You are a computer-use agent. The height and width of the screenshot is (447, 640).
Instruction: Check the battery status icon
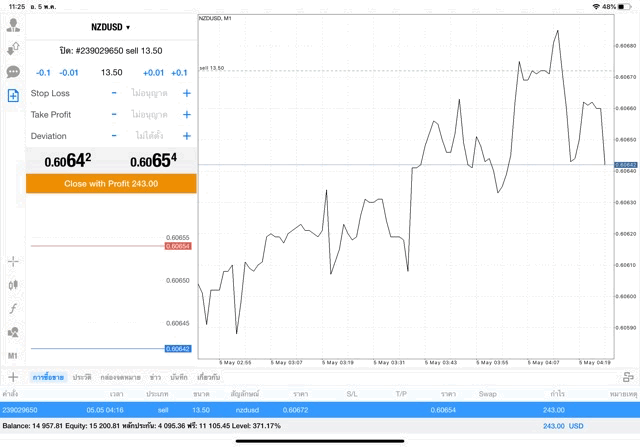(x=624, y=7)
